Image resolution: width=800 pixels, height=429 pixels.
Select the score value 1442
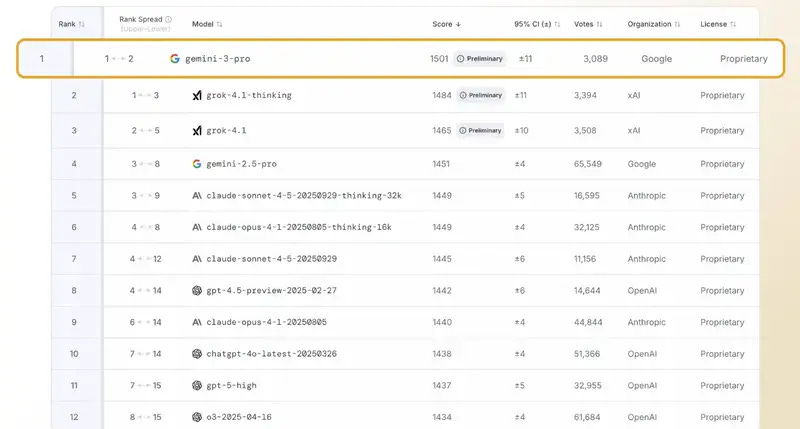pyautogui.click(x=442, y=290)
